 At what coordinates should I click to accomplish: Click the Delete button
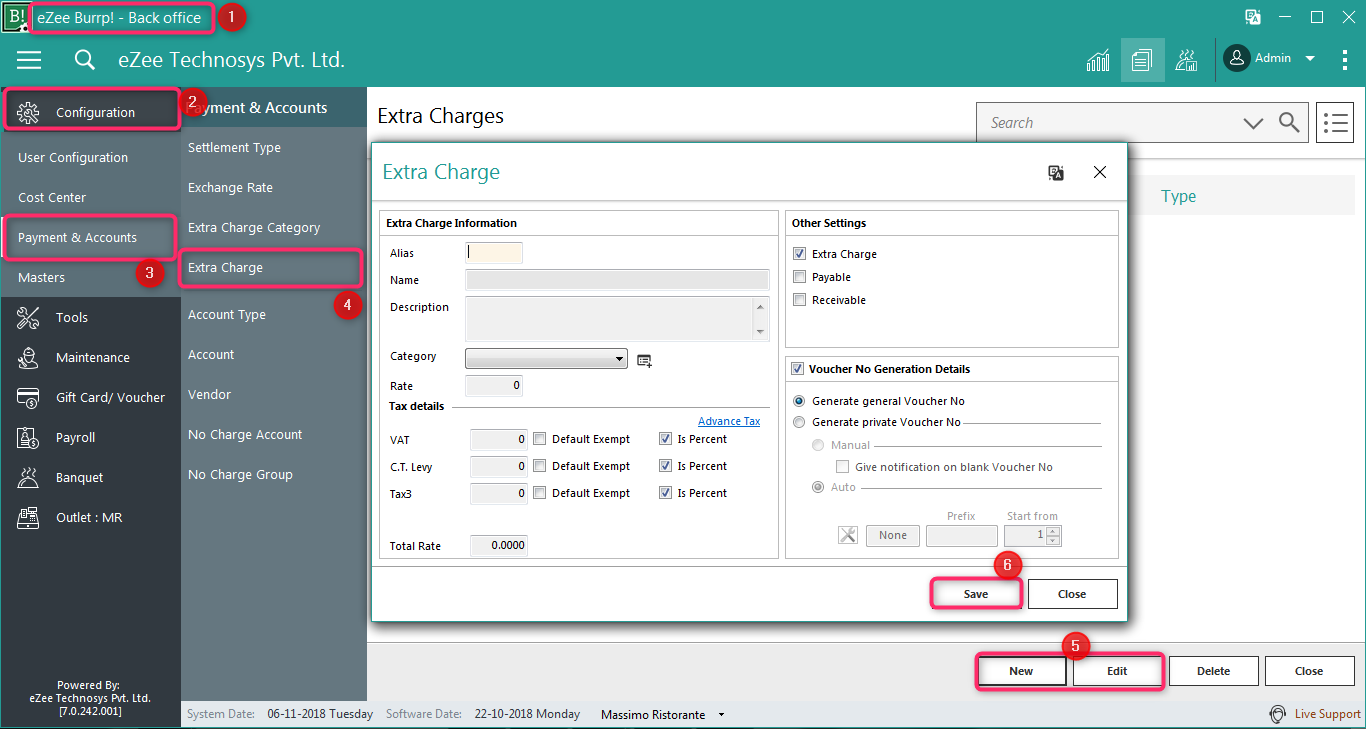[1214, 671]
